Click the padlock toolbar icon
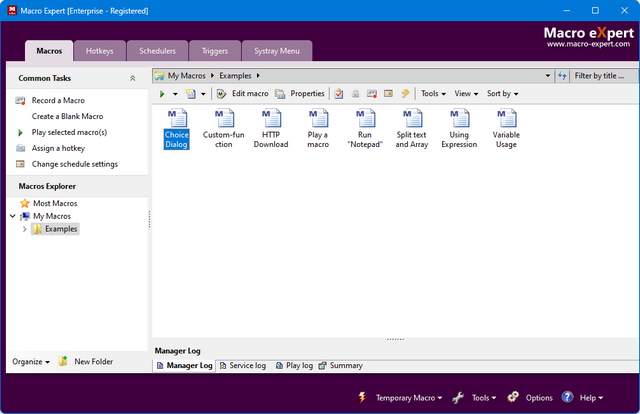Screen dimensions: 640x414 point(356,94)
